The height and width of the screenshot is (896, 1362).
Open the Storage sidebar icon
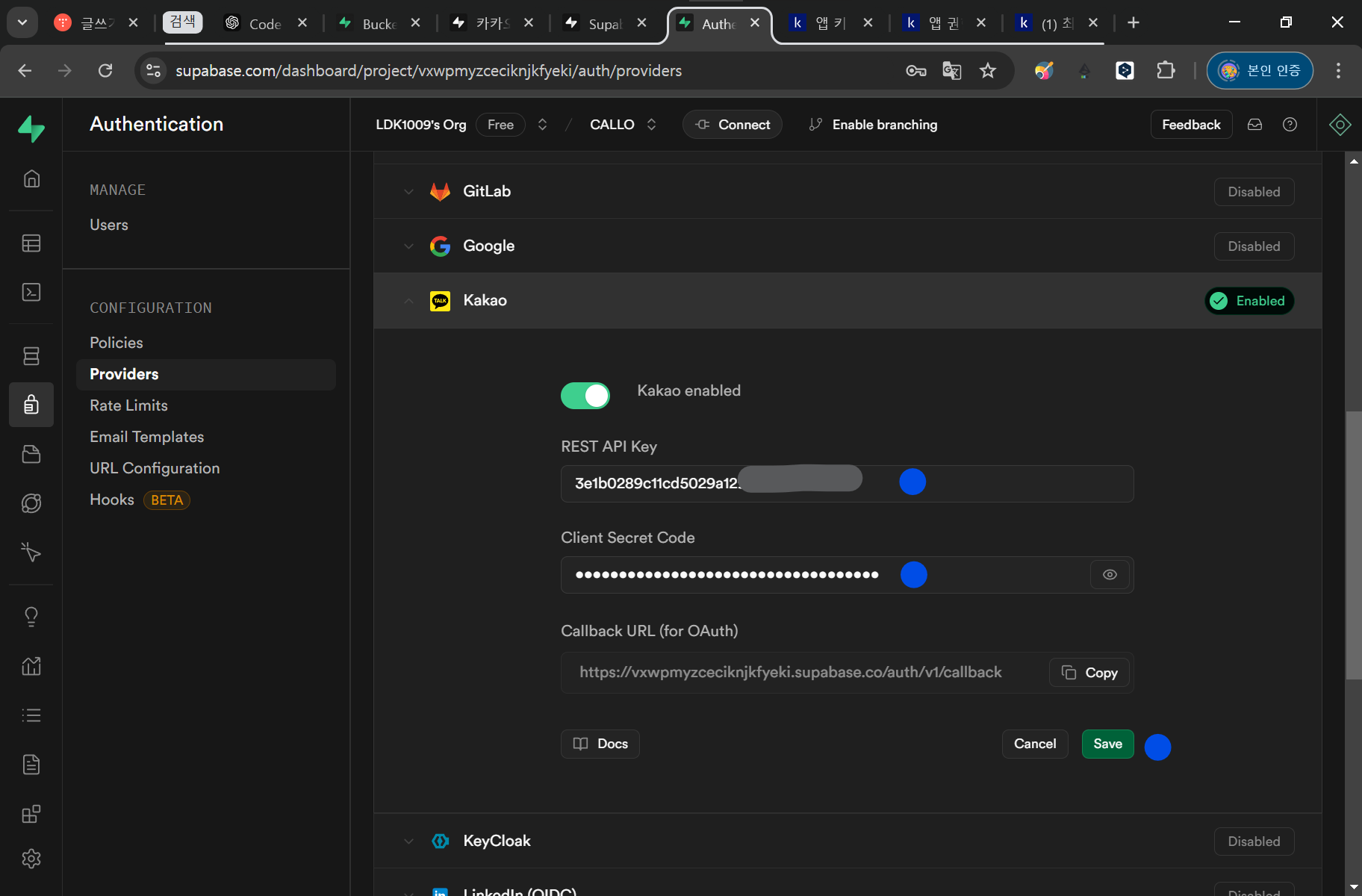pos(31,454)
